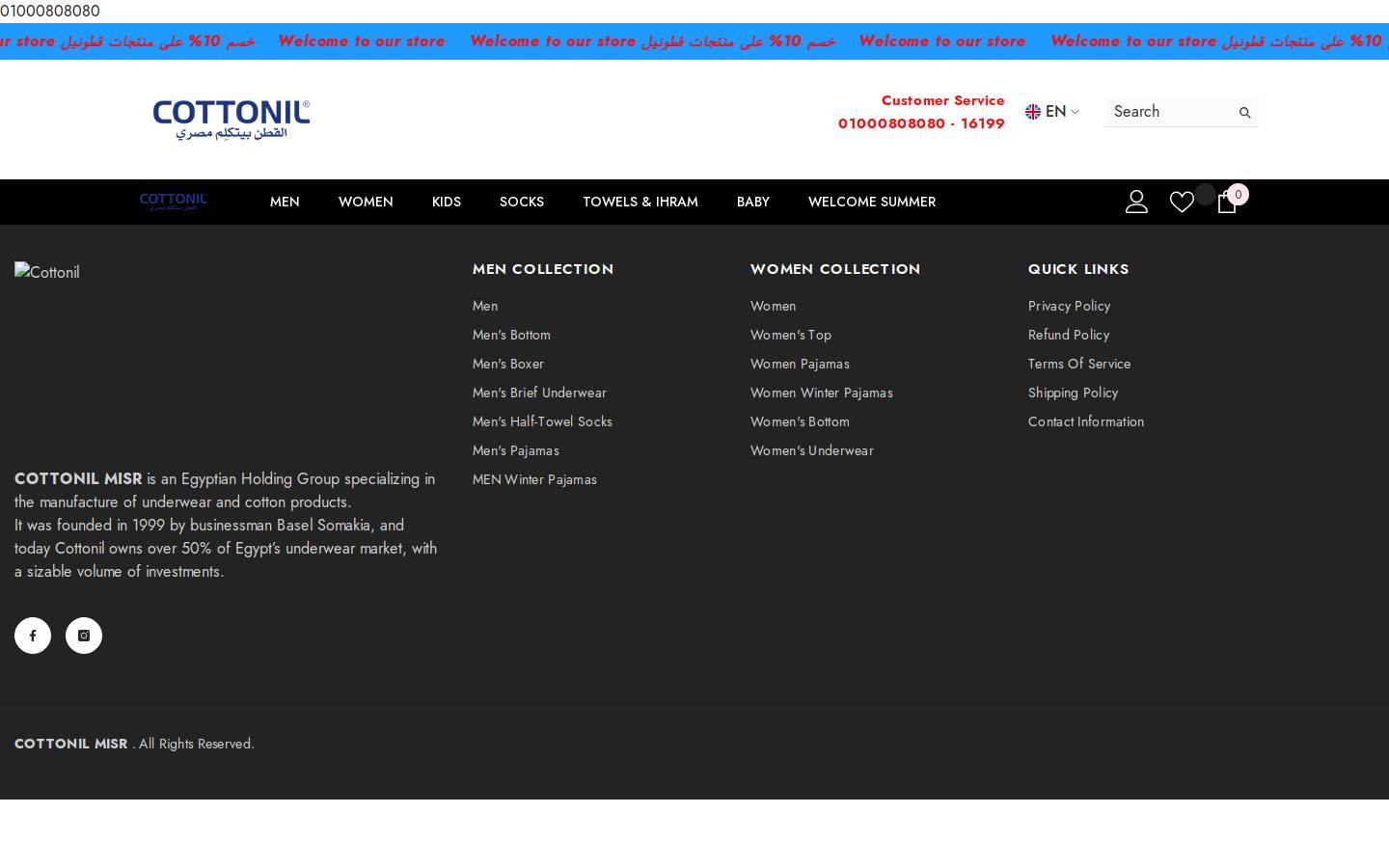This screenshot has width=1389, height=868.
Task: Open Men's Brief Underwear link
Action: click(539, 393)
